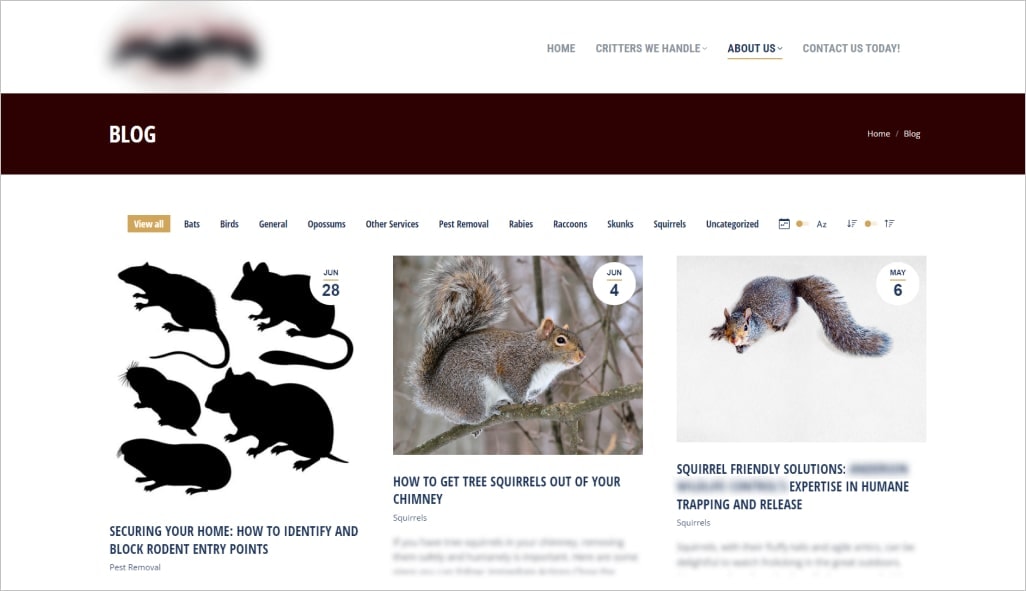Expand the Critters We Handle menu

coord(651,48)
